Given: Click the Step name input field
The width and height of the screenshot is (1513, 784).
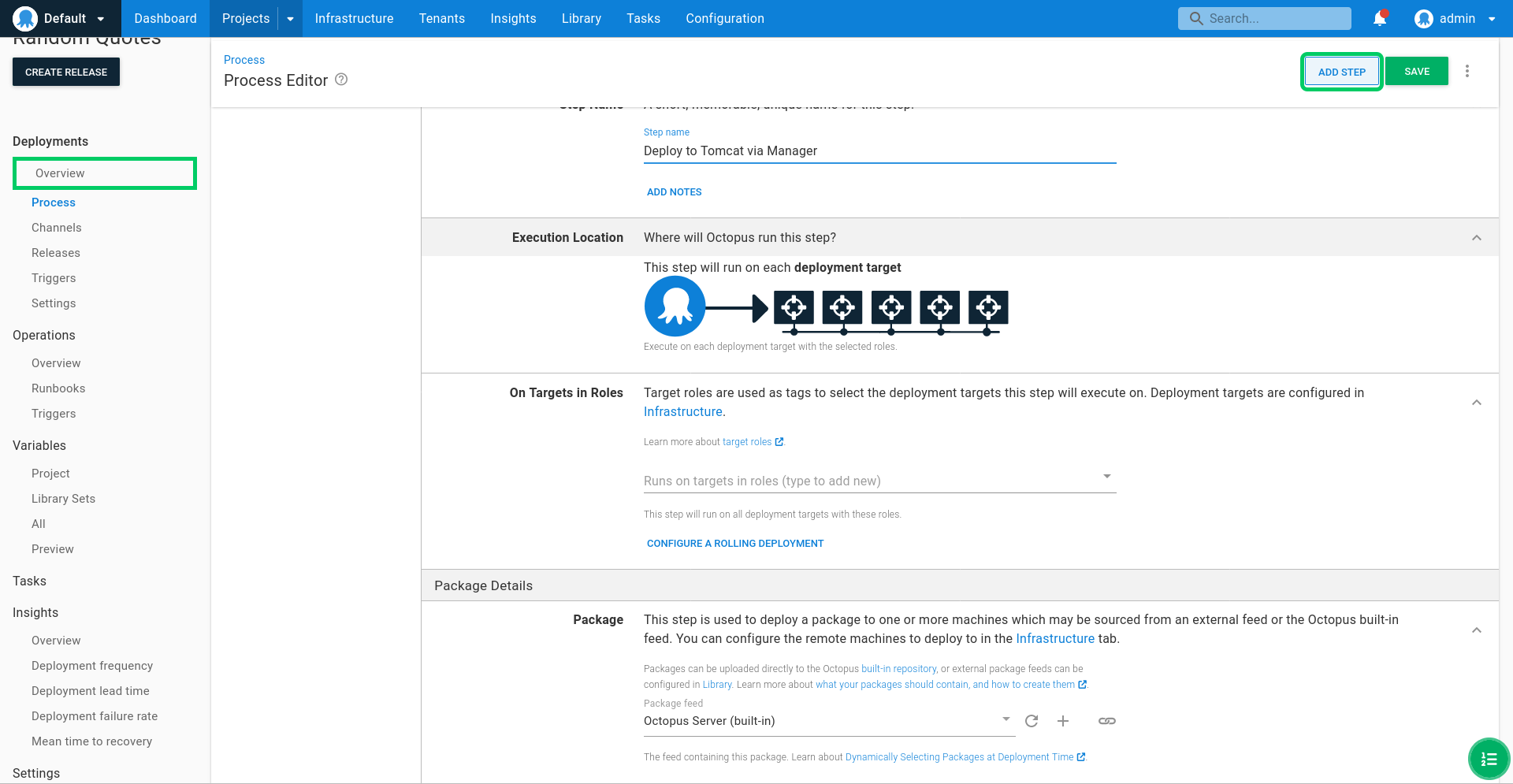Looking at the screenshot, I should pos(879,151).
